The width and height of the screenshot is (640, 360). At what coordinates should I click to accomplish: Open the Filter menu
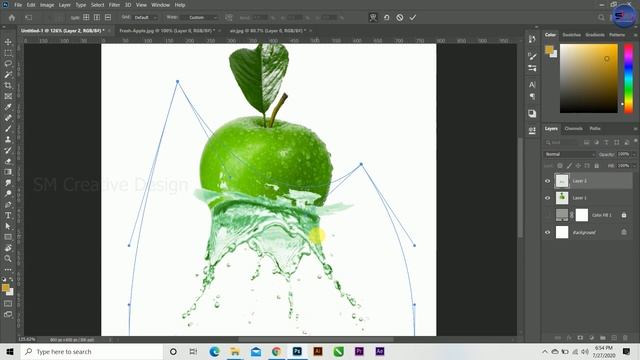114,5
